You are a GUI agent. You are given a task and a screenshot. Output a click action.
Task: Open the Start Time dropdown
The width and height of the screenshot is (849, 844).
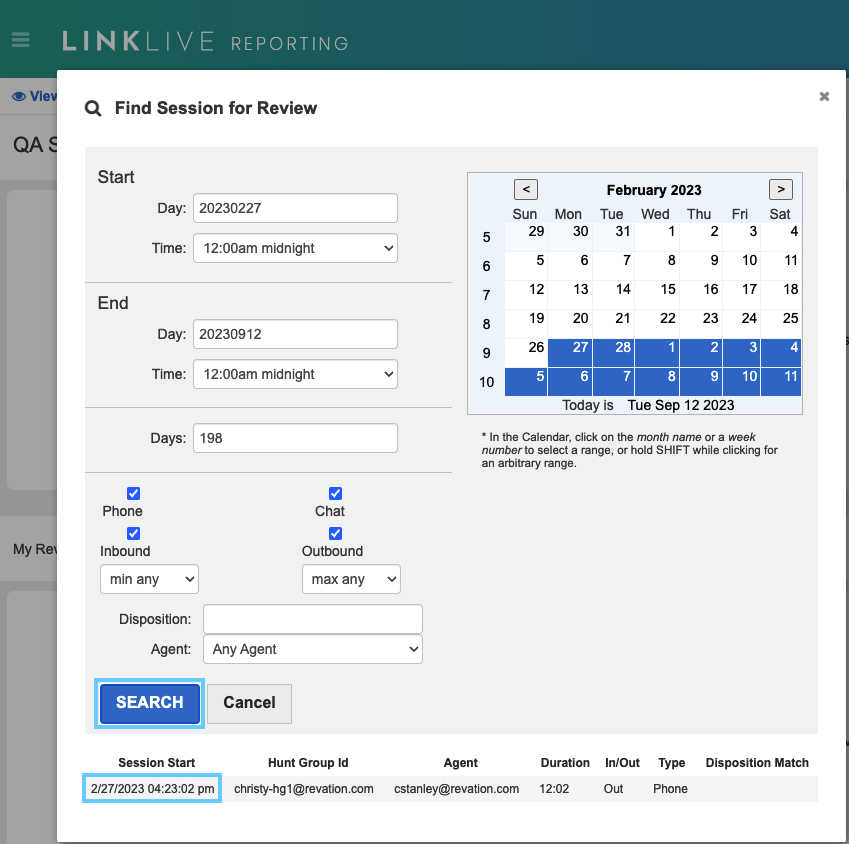(x=295, y=248)
